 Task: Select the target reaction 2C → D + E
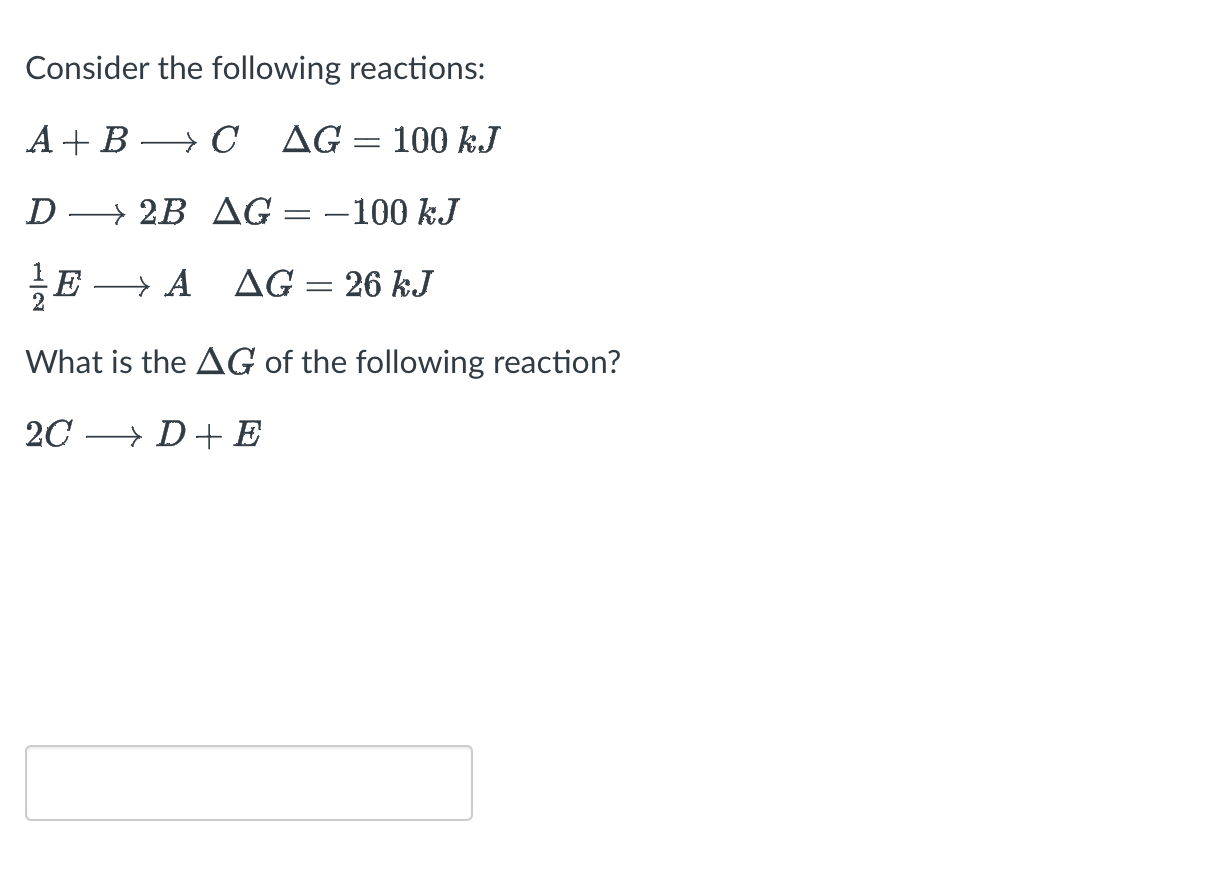[141, 432]
